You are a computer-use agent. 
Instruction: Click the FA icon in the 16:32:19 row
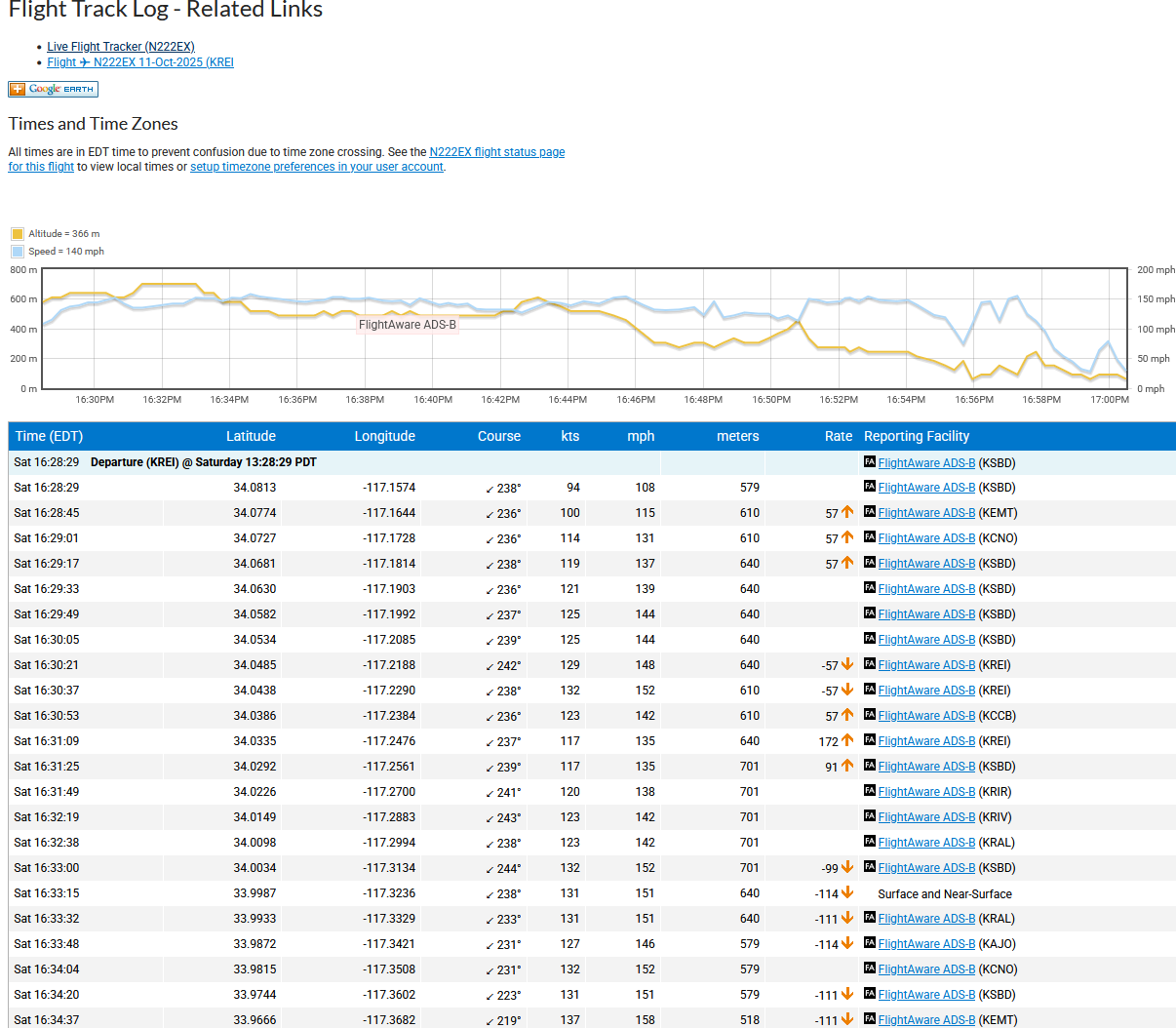[870, 816]
